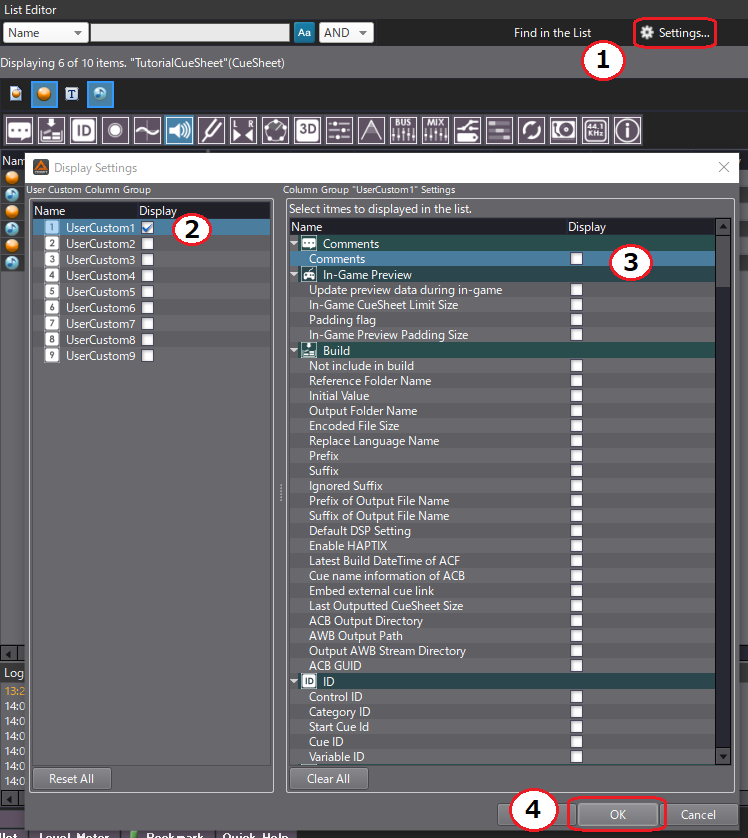This screenshot has width=748, height=838.
Task: Select the UserCustom4 row
Action: [152, 276]
